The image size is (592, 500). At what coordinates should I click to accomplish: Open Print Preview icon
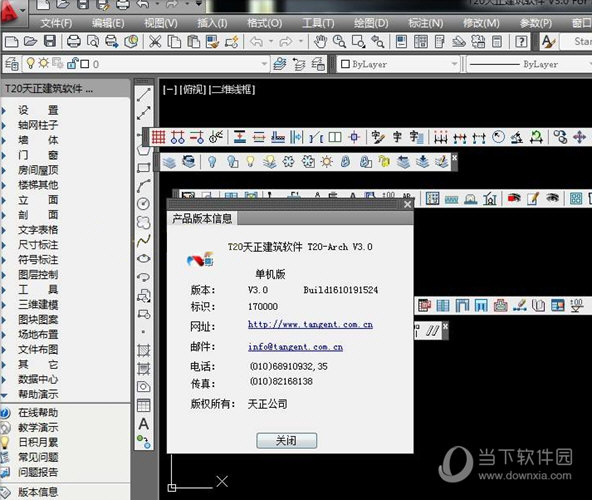click(x=93, y=42)
